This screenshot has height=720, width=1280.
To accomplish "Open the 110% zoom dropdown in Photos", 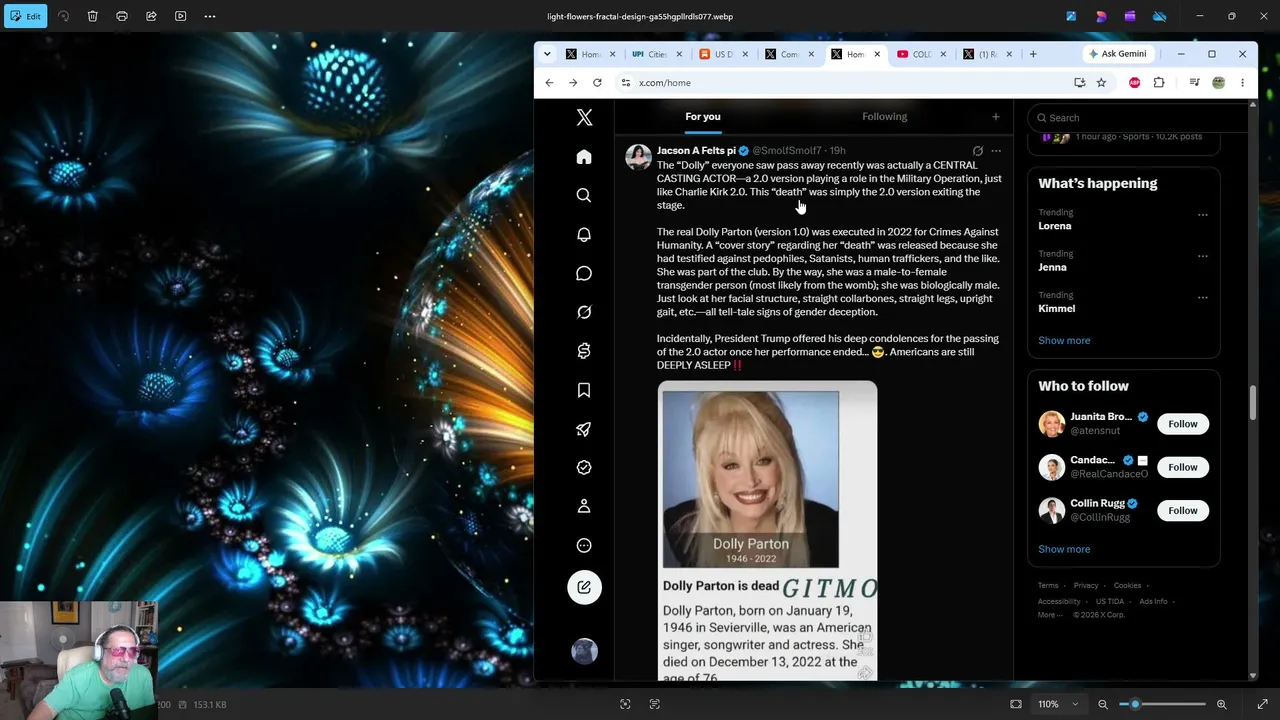I will point(1058,704).
